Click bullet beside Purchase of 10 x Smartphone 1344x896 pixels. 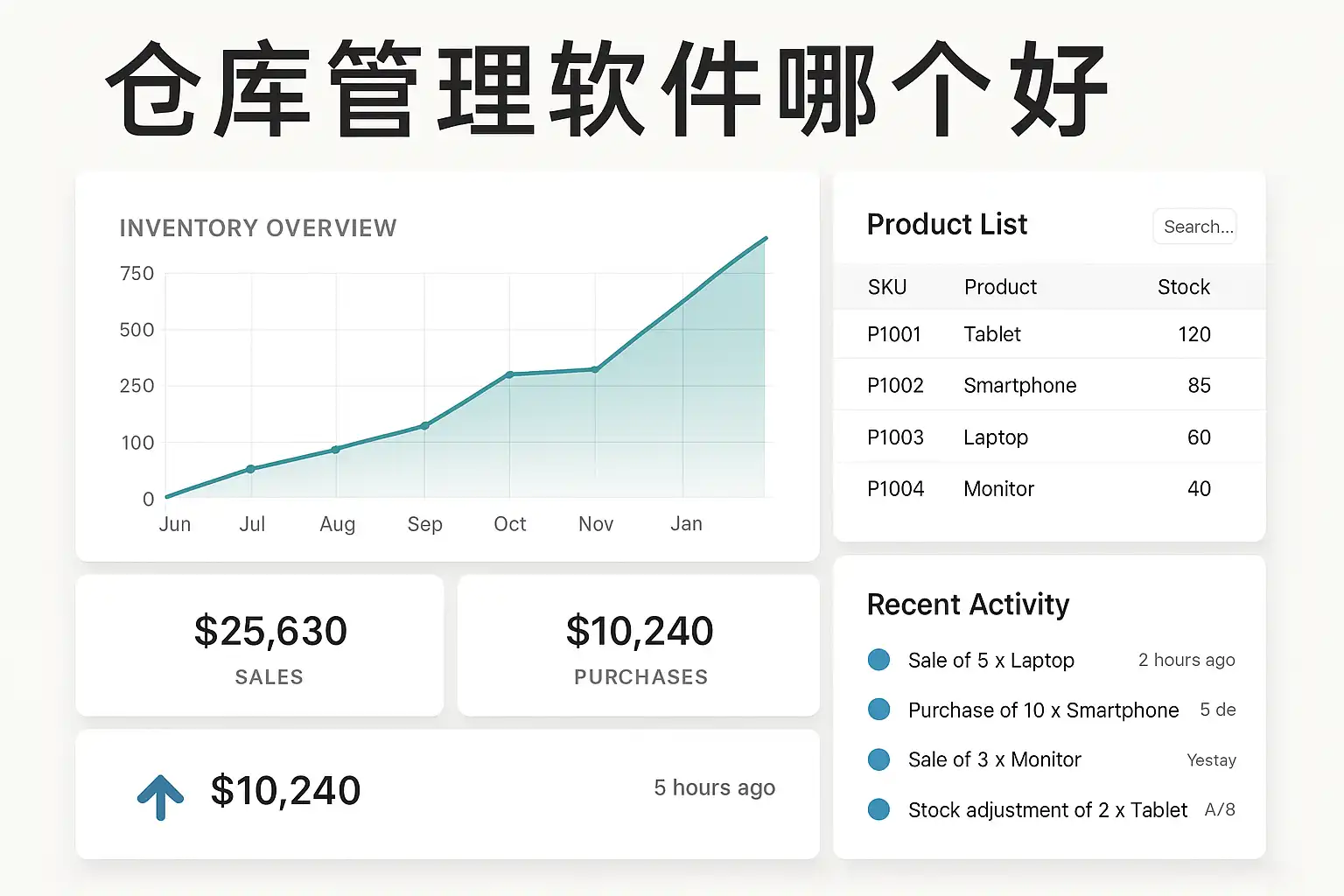tap(878, 710)
